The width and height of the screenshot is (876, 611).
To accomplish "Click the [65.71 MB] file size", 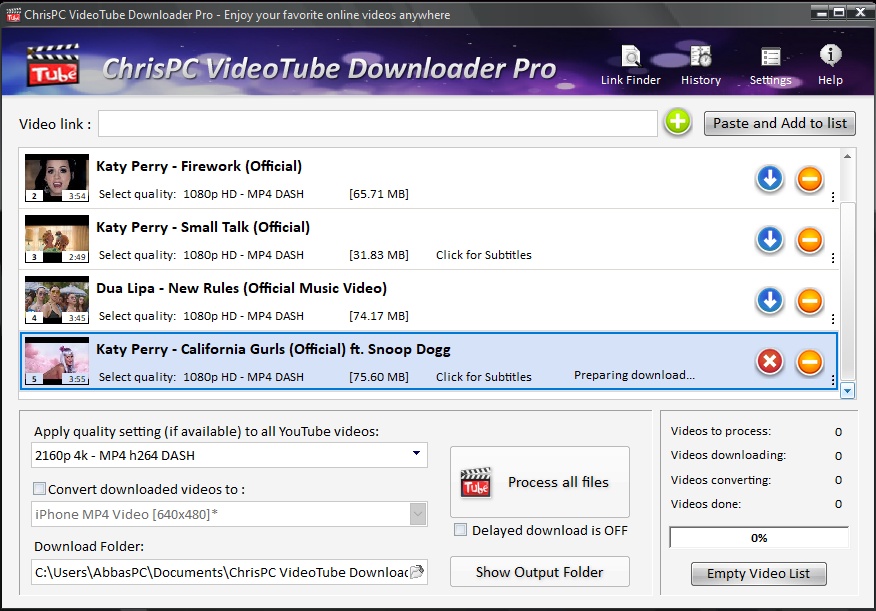I will [x=379, y=194].
